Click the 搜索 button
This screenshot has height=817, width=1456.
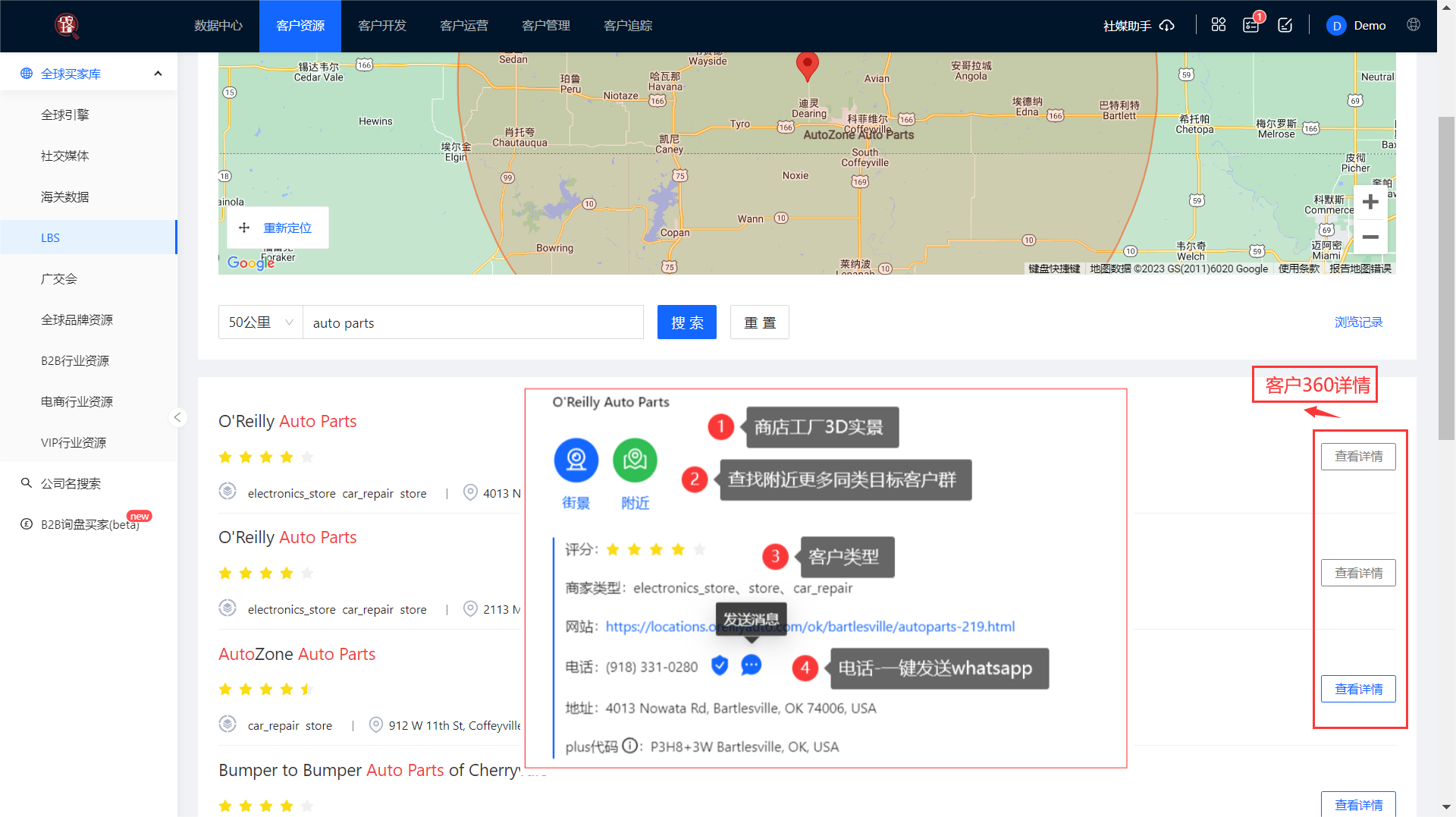point(687,322)
